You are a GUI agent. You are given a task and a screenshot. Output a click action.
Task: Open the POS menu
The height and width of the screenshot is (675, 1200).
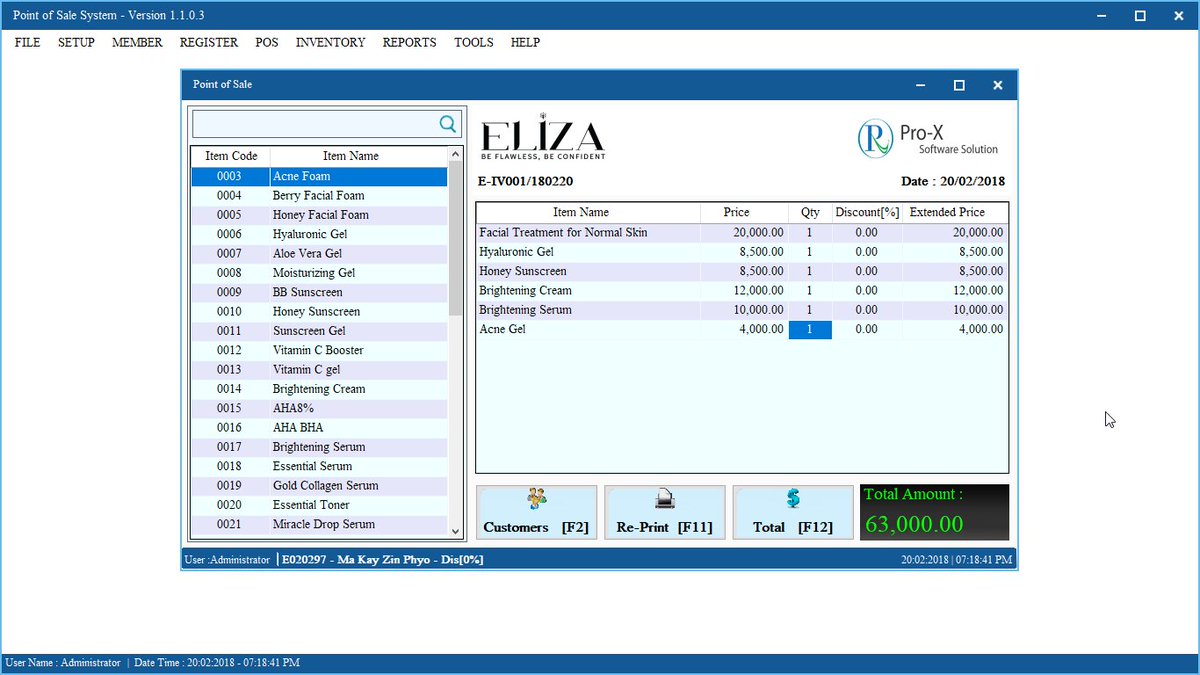point(267,43)
